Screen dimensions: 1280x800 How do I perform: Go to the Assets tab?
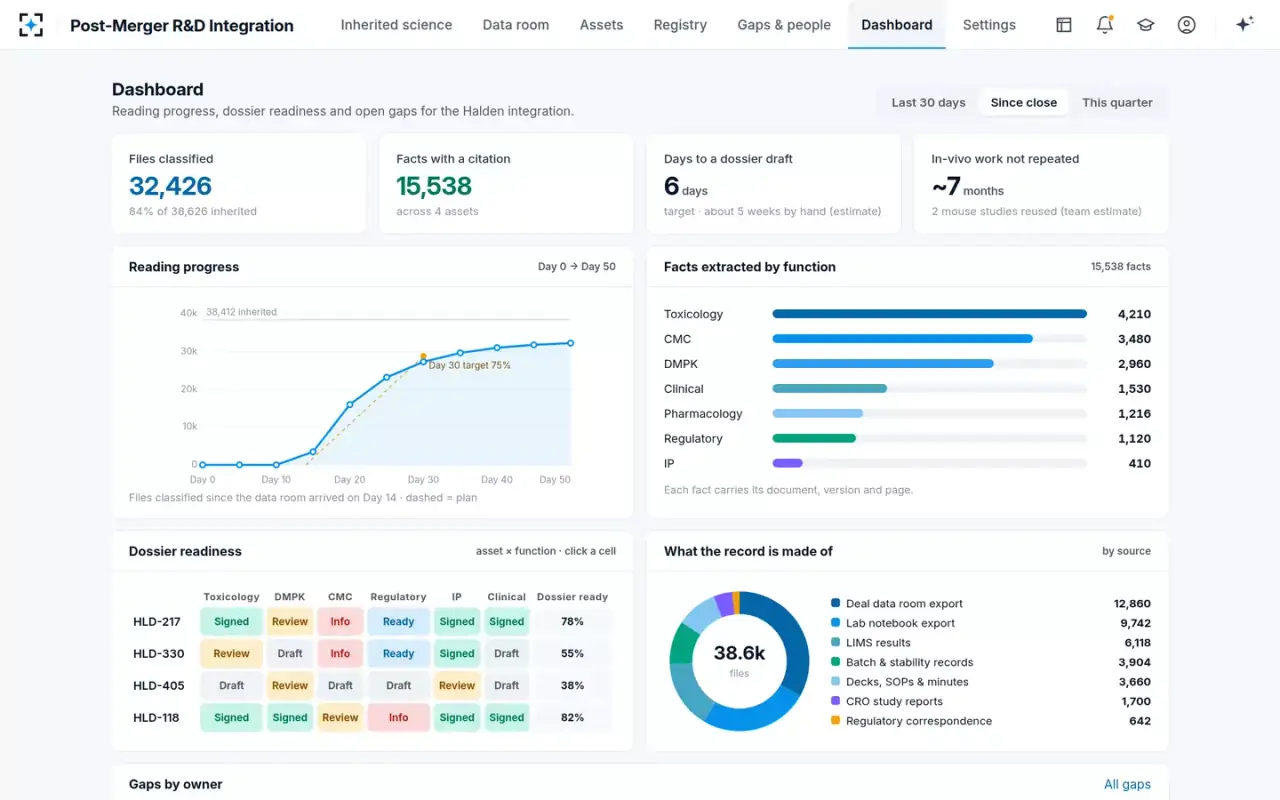point(601,25)
